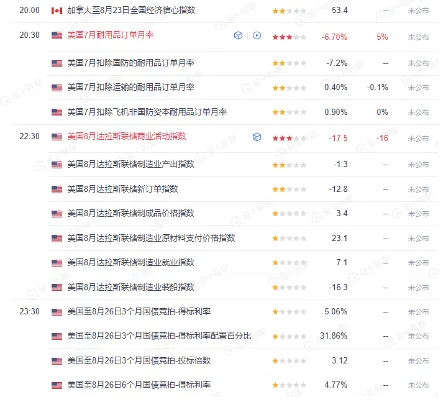Click the US flag beside 达拉斯联储制成品价格指数
This screenshot has height=400, width=440.
(x=57, y=214)
